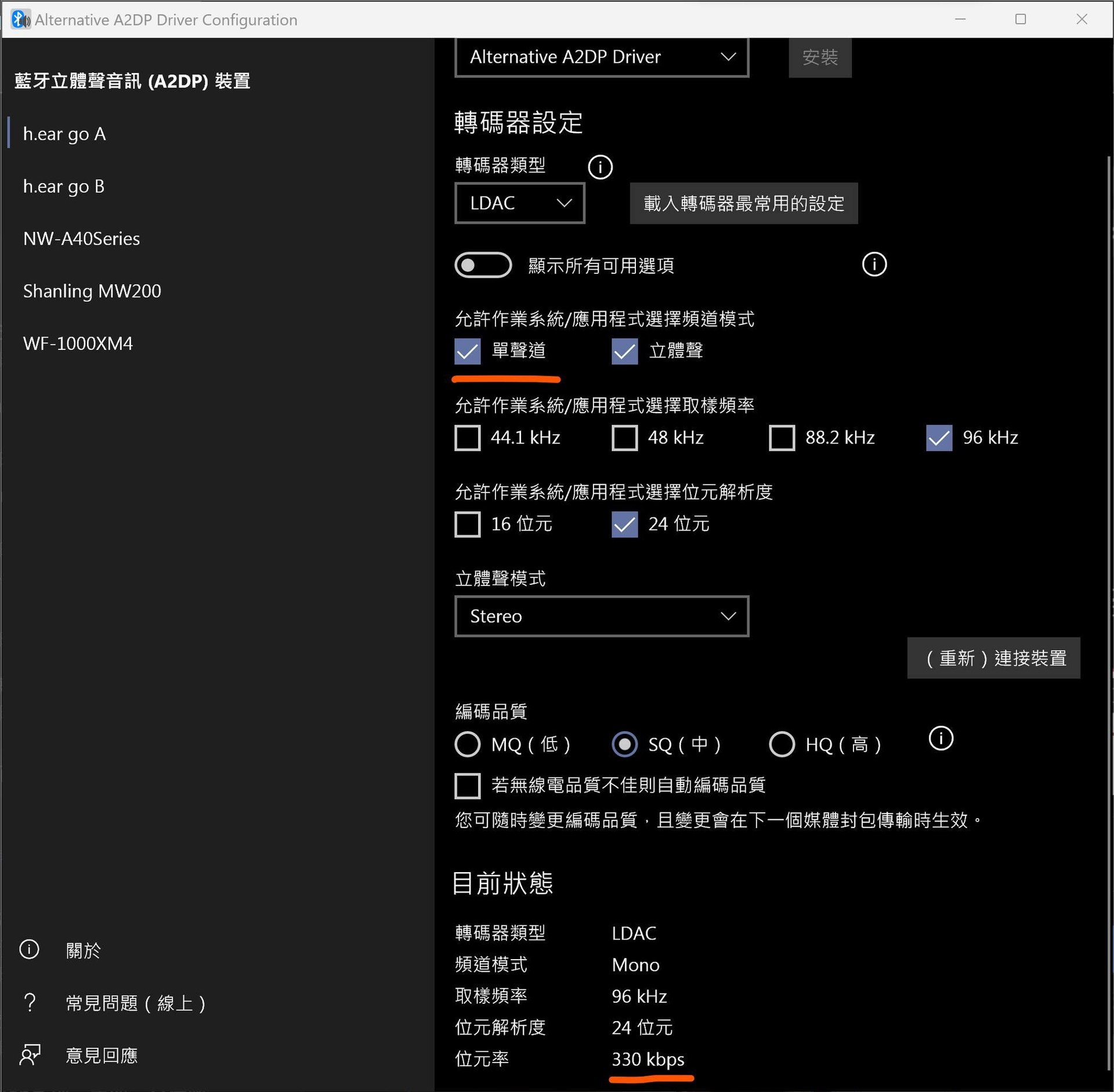
Task: Select Shanling MW200 device
Action: pos(217,291)
